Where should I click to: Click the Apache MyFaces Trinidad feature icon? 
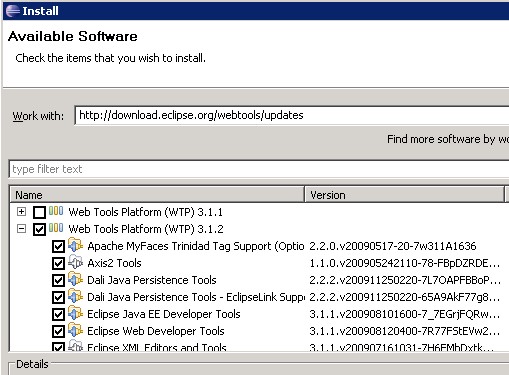(75, 245)
